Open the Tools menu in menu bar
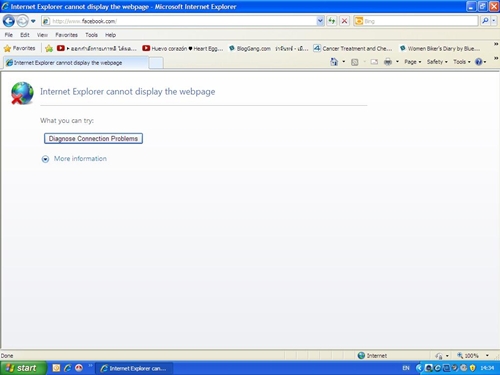This screenshot has height=375, width=500. (91, 35)
